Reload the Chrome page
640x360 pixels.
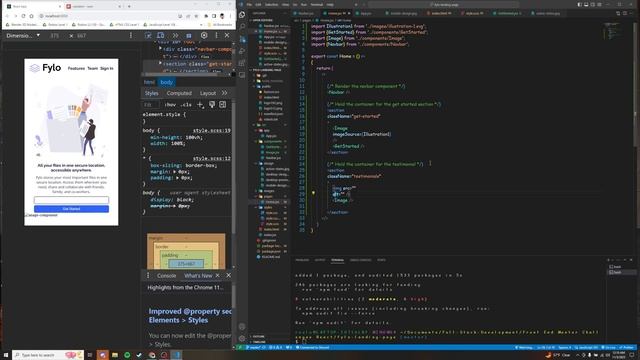click(x=23, y=16)
